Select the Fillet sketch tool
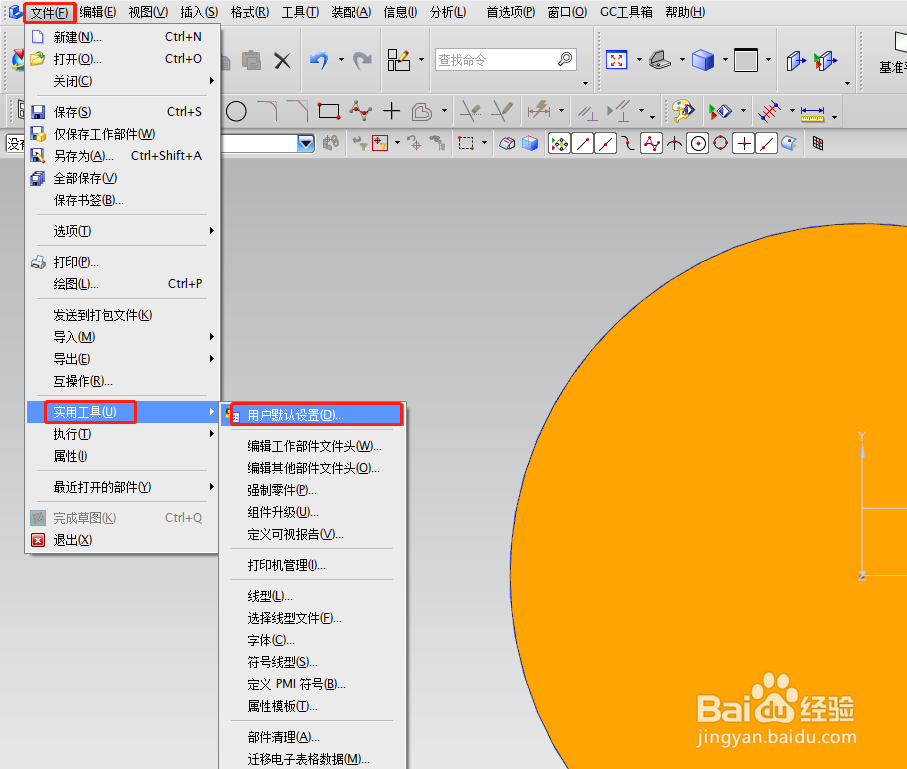The width and height of the screenshot is (907, 769). 267,111
